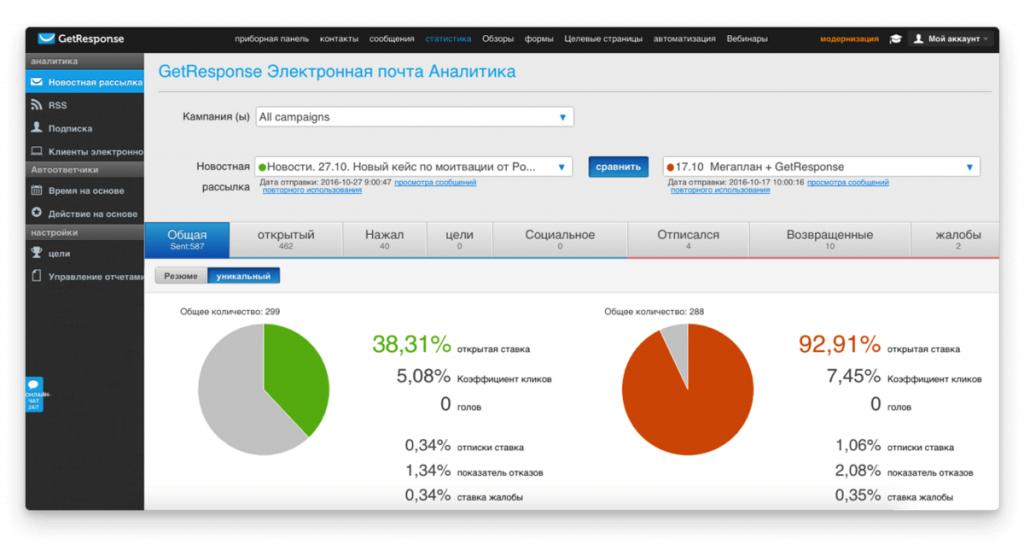Click the document icon beside Управление отчетами
The image size is (1024, 556).
(x=37, y=276)
